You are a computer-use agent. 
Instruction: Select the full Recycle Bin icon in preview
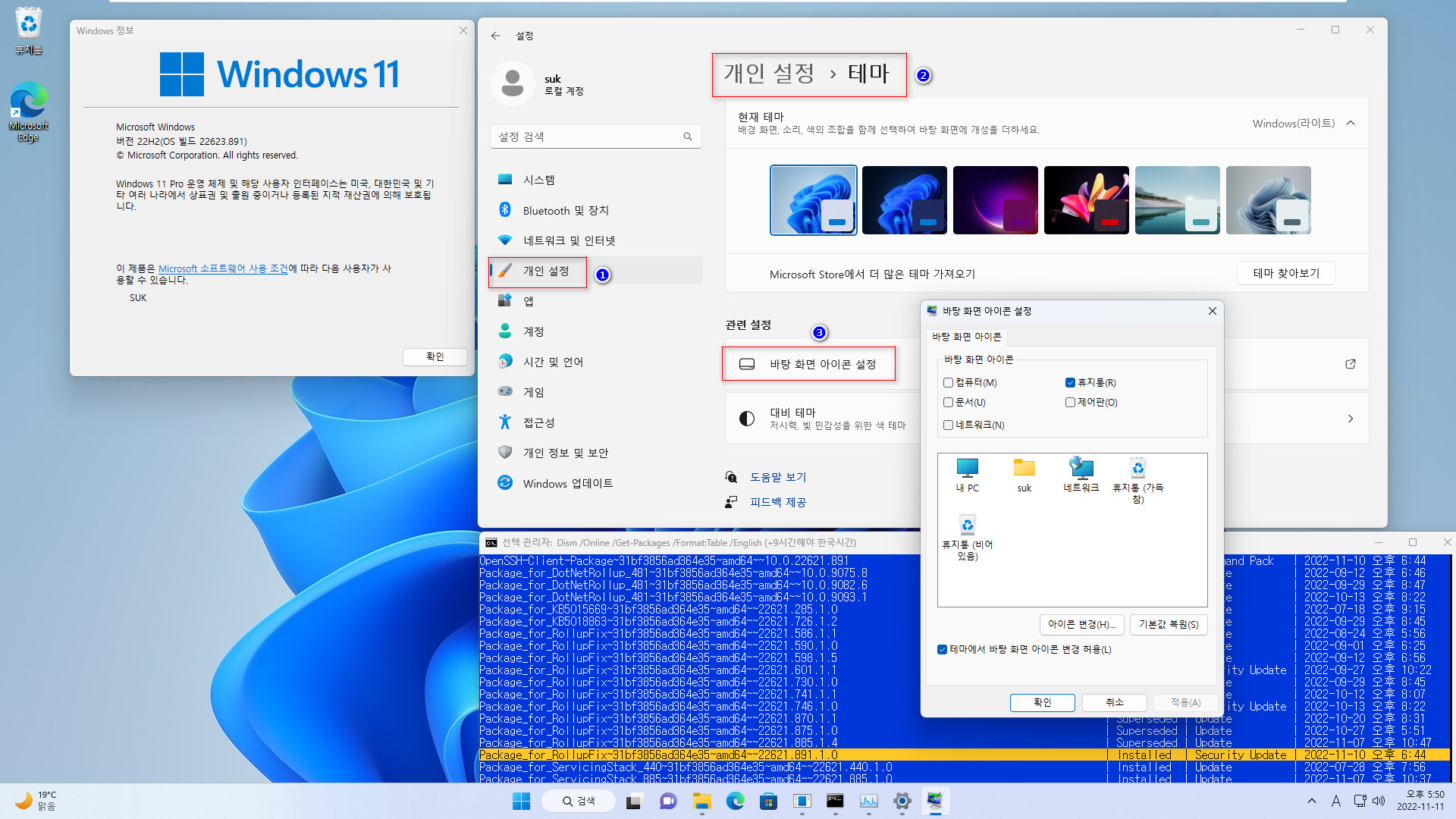click(x=1138, y=480)
